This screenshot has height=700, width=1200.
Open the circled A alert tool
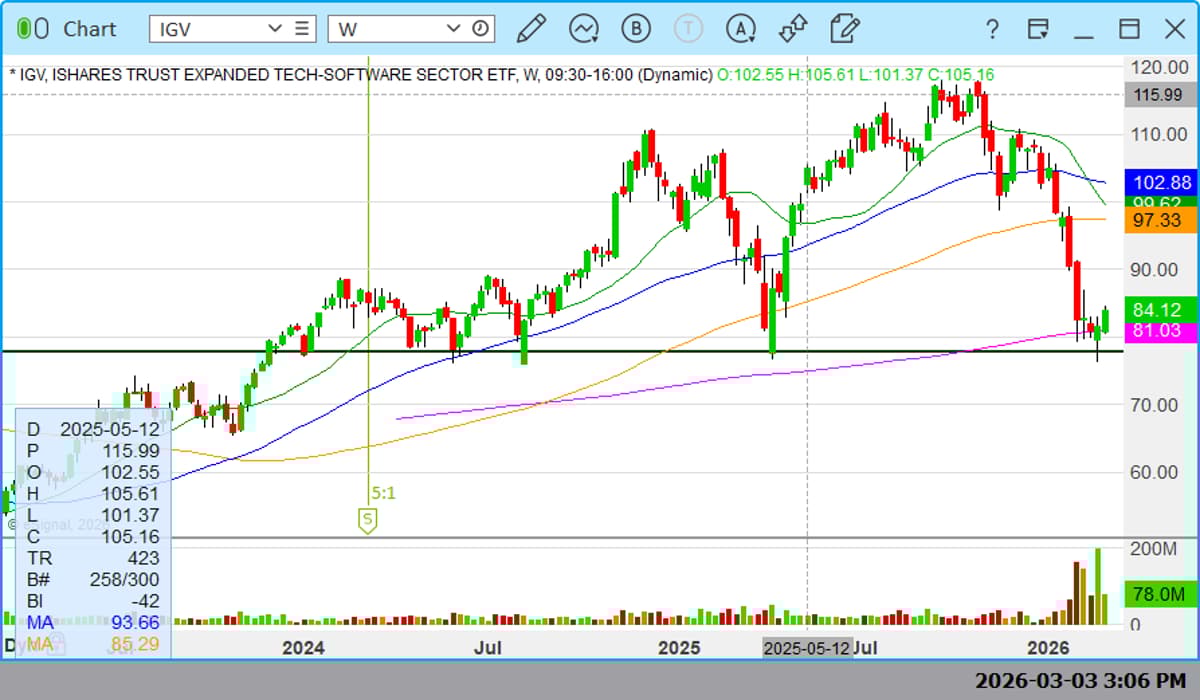(740, 29)
